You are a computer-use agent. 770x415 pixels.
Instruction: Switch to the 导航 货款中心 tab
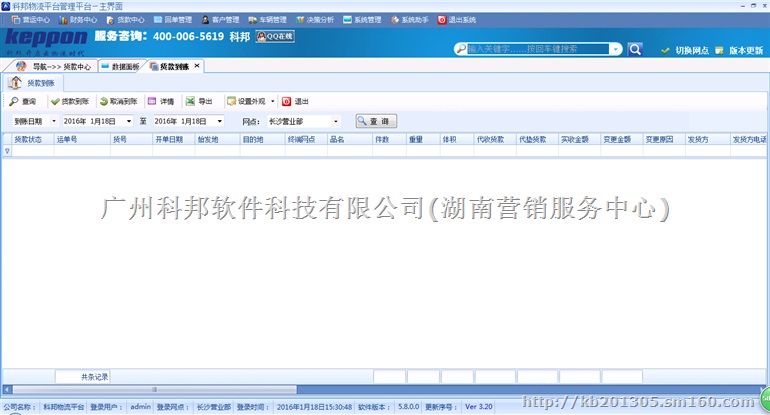(x=54, y=66)
